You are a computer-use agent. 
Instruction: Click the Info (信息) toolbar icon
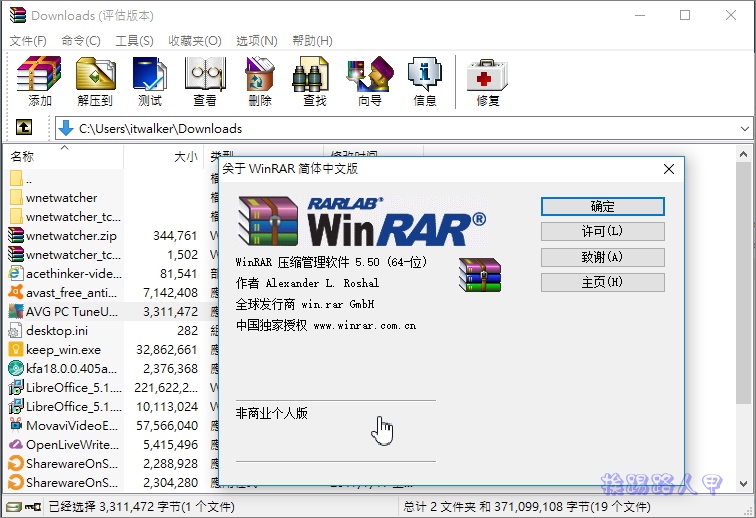(425, 74)
